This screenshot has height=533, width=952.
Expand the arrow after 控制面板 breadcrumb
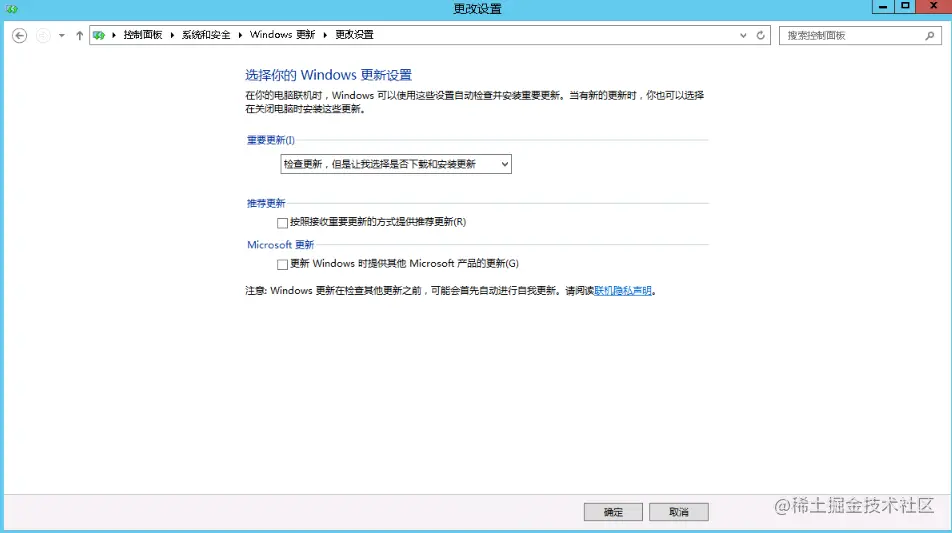point(172,35)
